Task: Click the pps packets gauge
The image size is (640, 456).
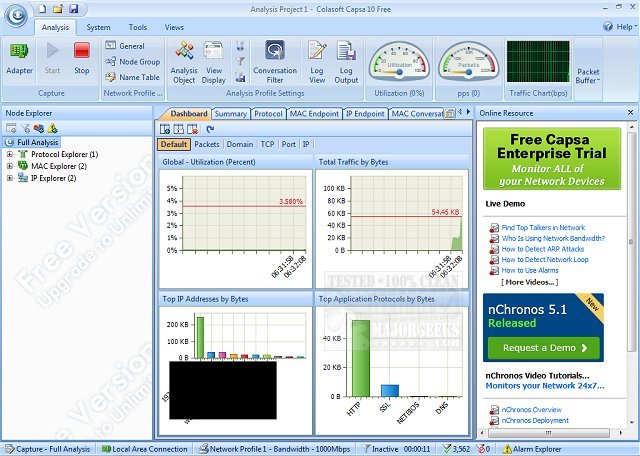Action: (x=469, y=61)
